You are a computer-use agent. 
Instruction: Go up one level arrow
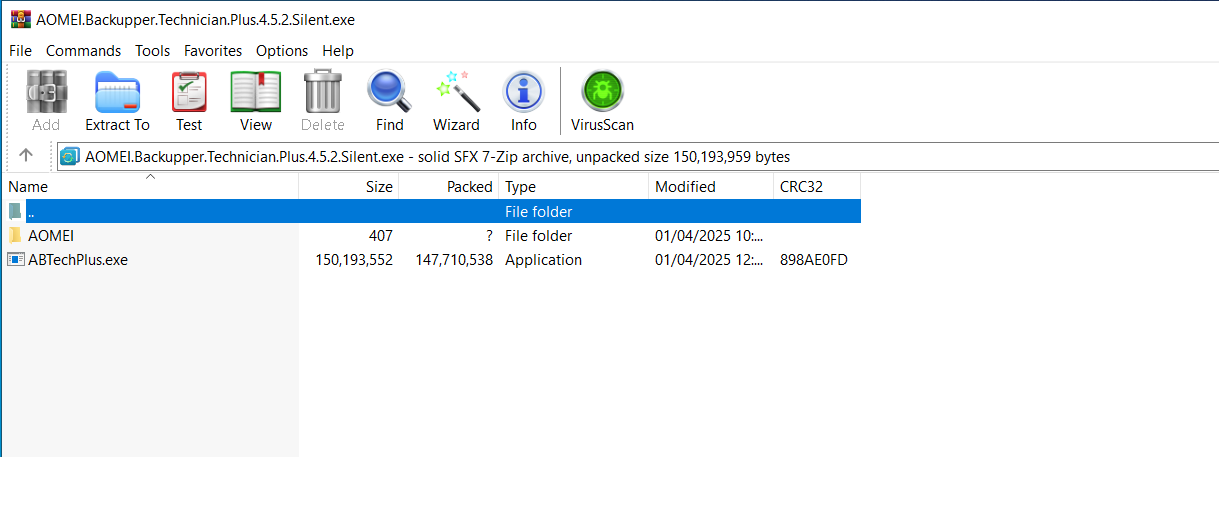pyautogui.click(x=26, y=156)
